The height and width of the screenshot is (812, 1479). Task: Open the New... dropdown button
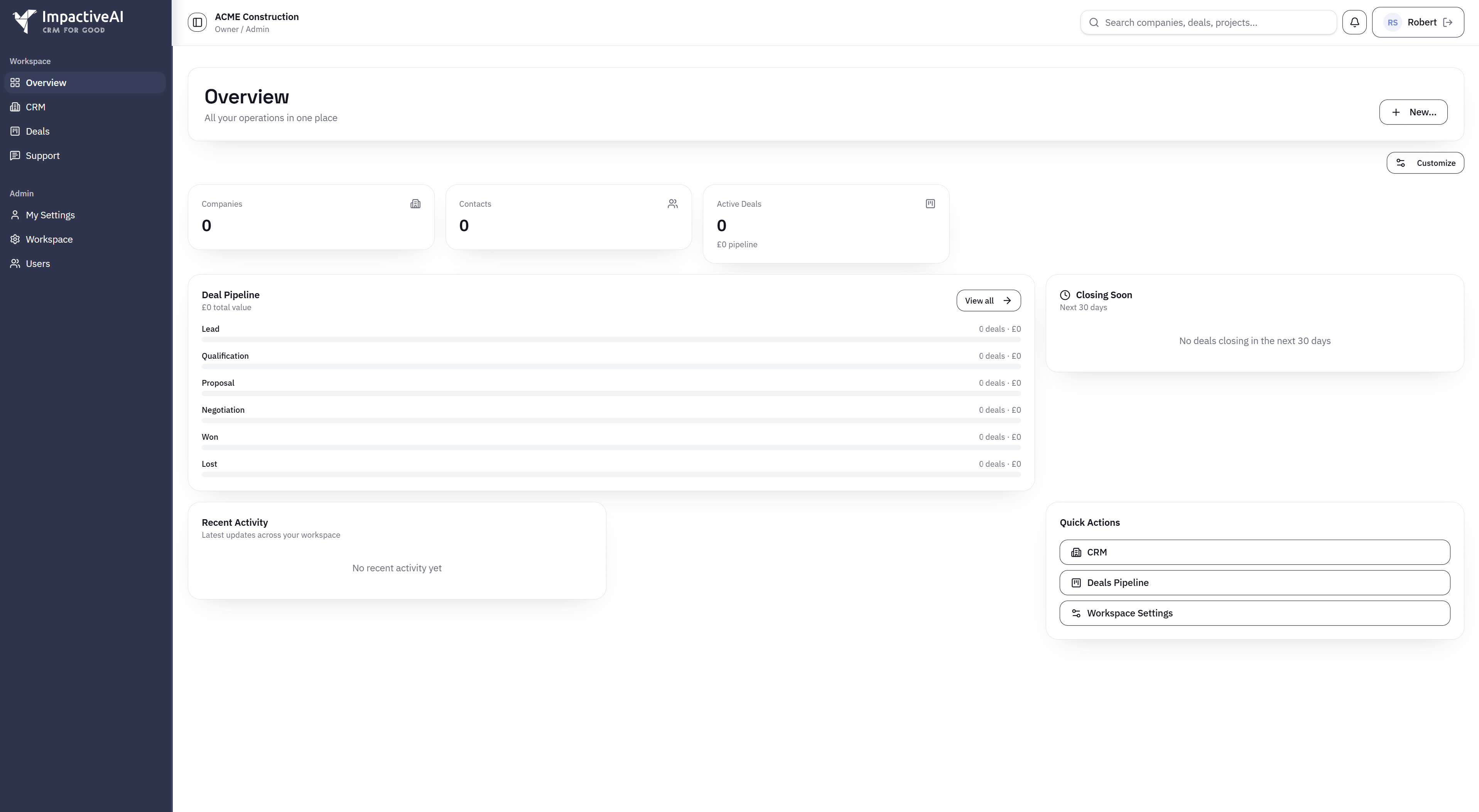pyautogui.click(x=1413, y=112)
